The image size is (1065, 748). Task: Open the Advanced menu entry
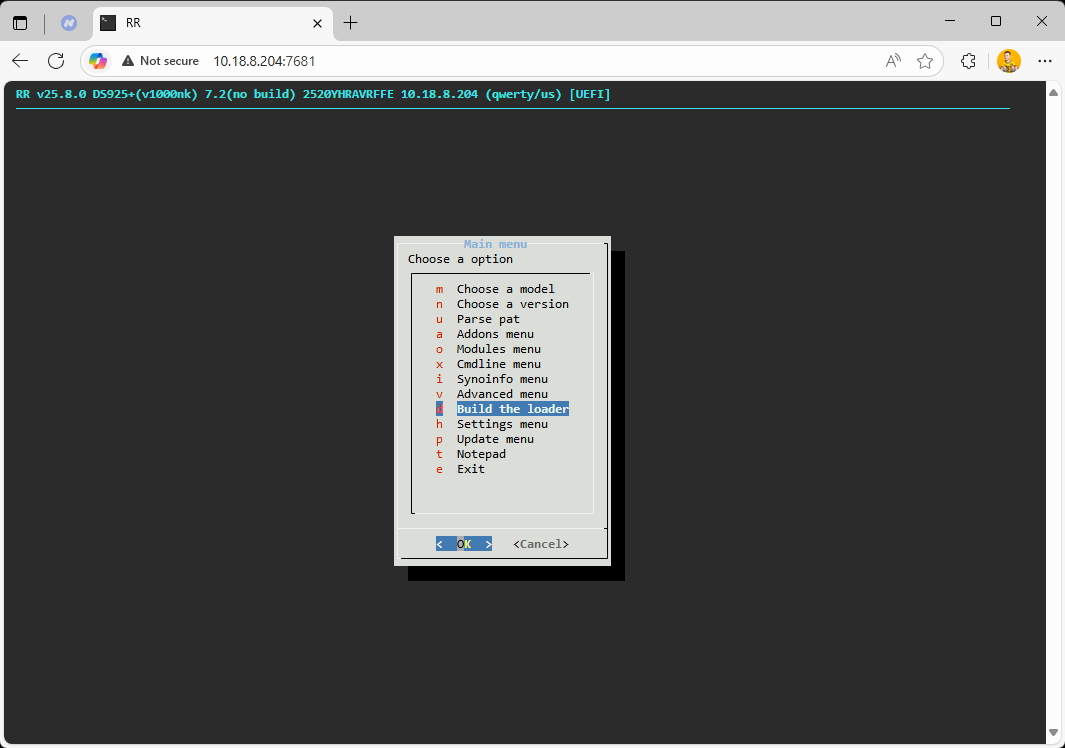(502, 394)
